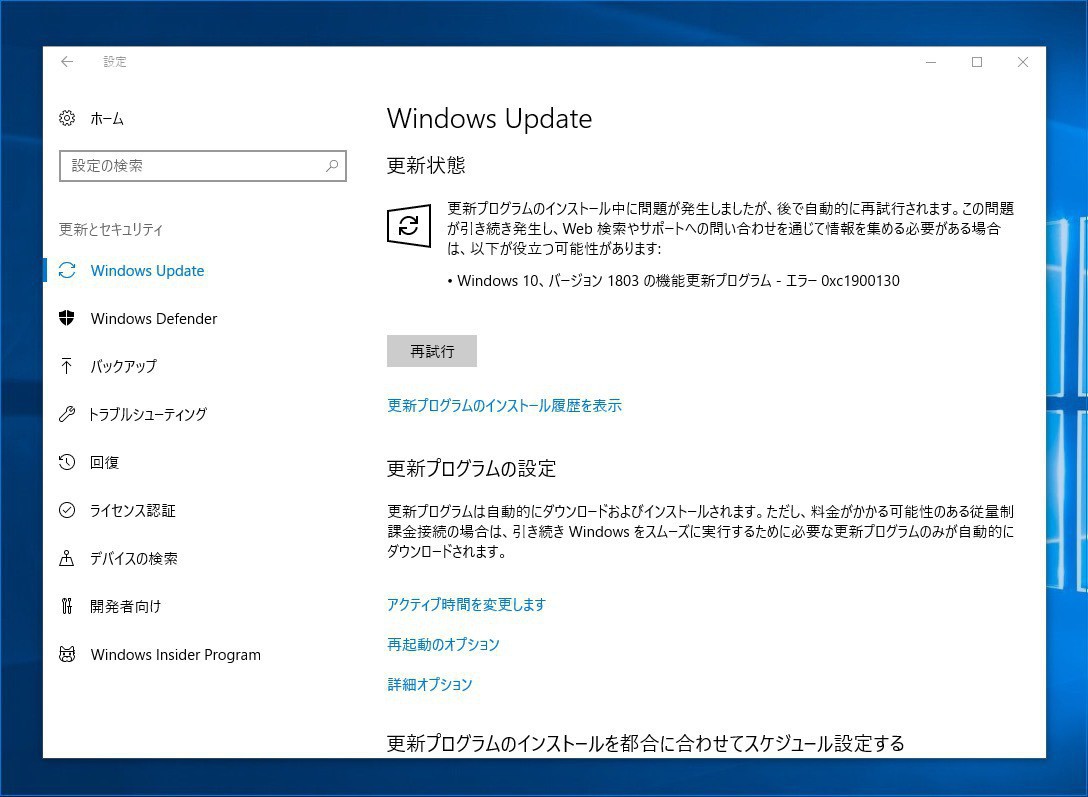The image size is (1088, 797).
Task: Open 詳細オプション link
Action: [430, 685]
